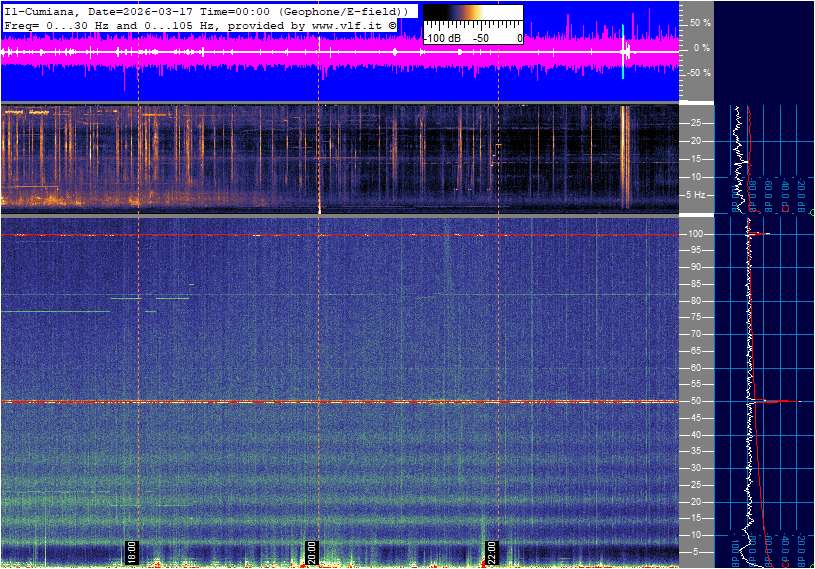Click the red 50 Hz line in spectrogram
This screenshot has height=569, width=815.
[340, 401]
